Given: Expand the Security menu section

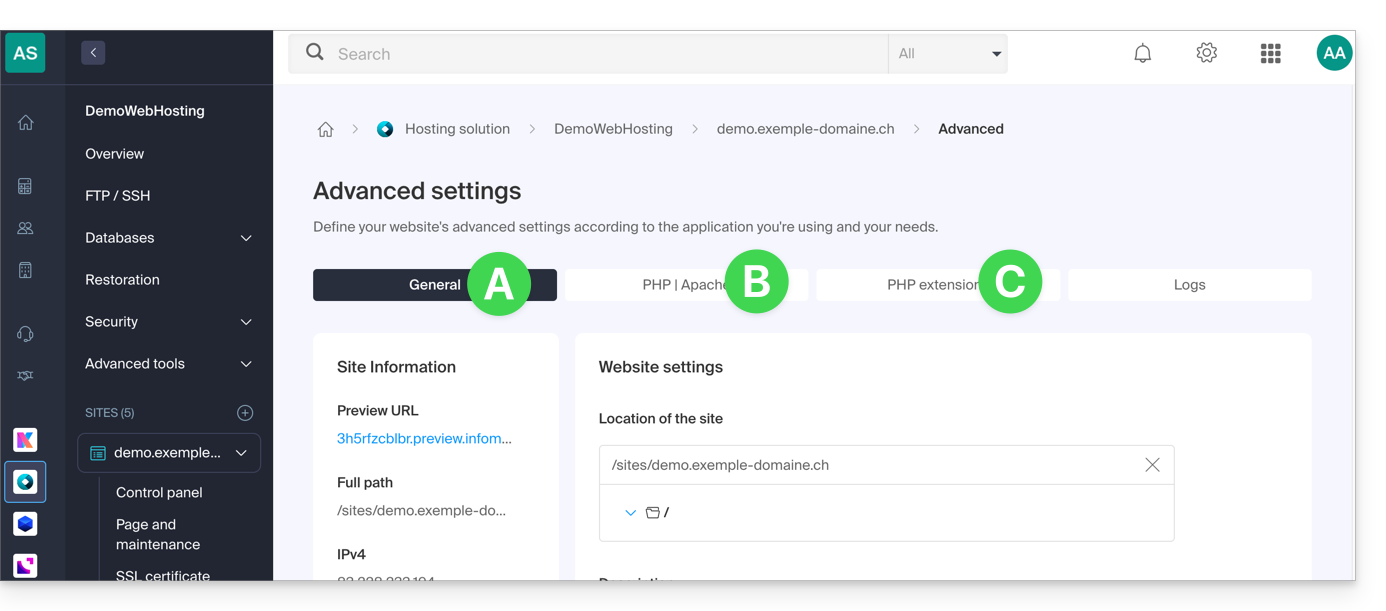Looking at the screenshot, I should [246, 322].
